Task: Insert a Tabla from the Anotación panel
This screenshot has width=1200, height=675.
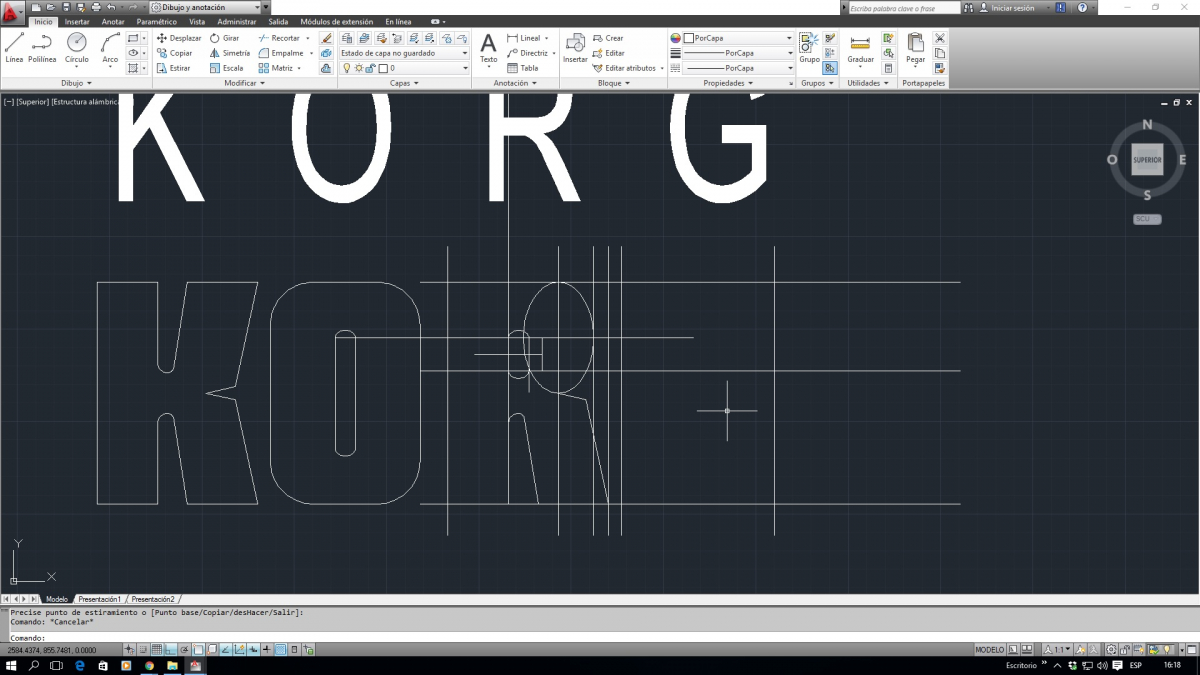Action: [523, 68]
